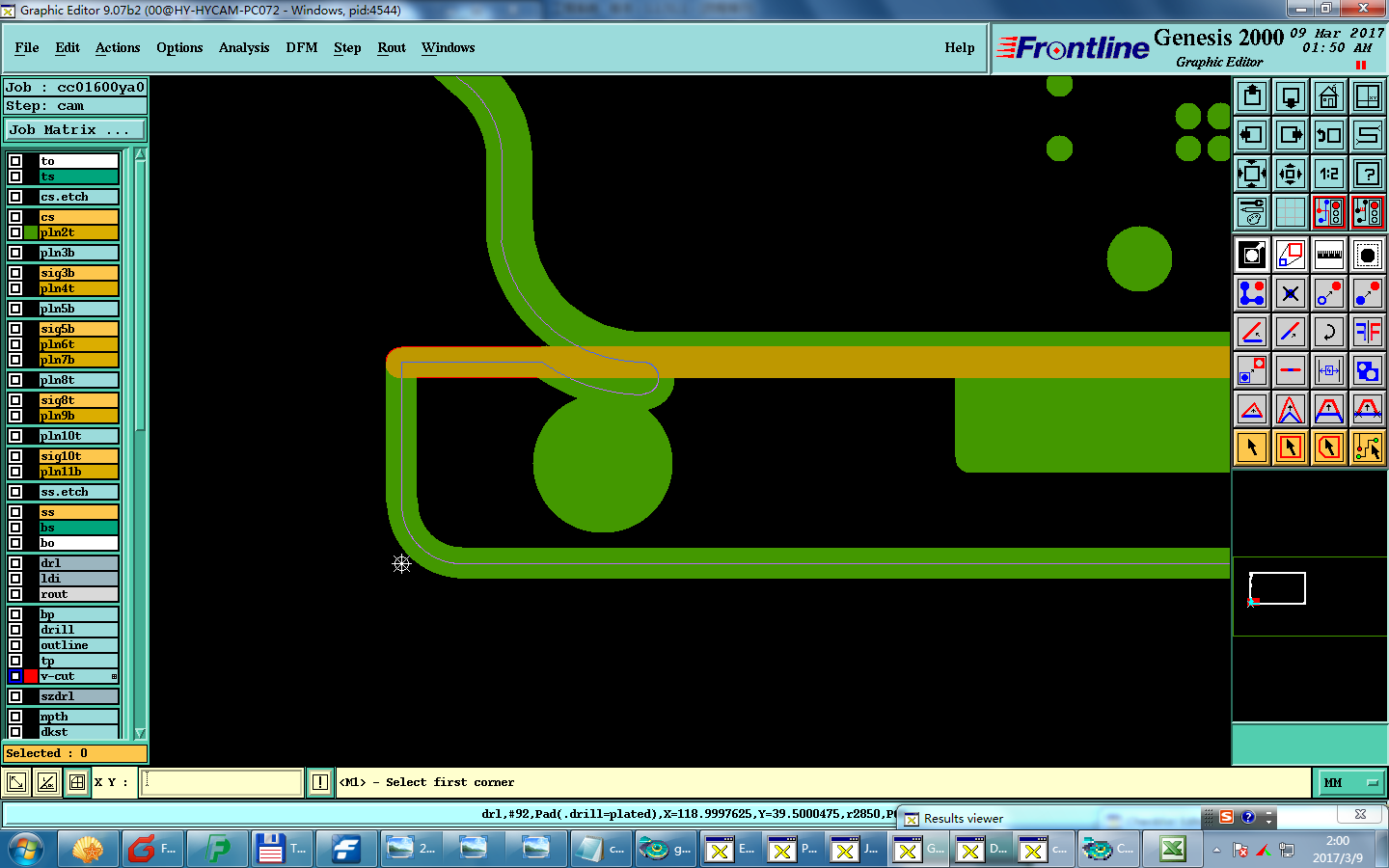Select the area zoom rectangle tool
Screen dimensions: 1389x868
1291,255
